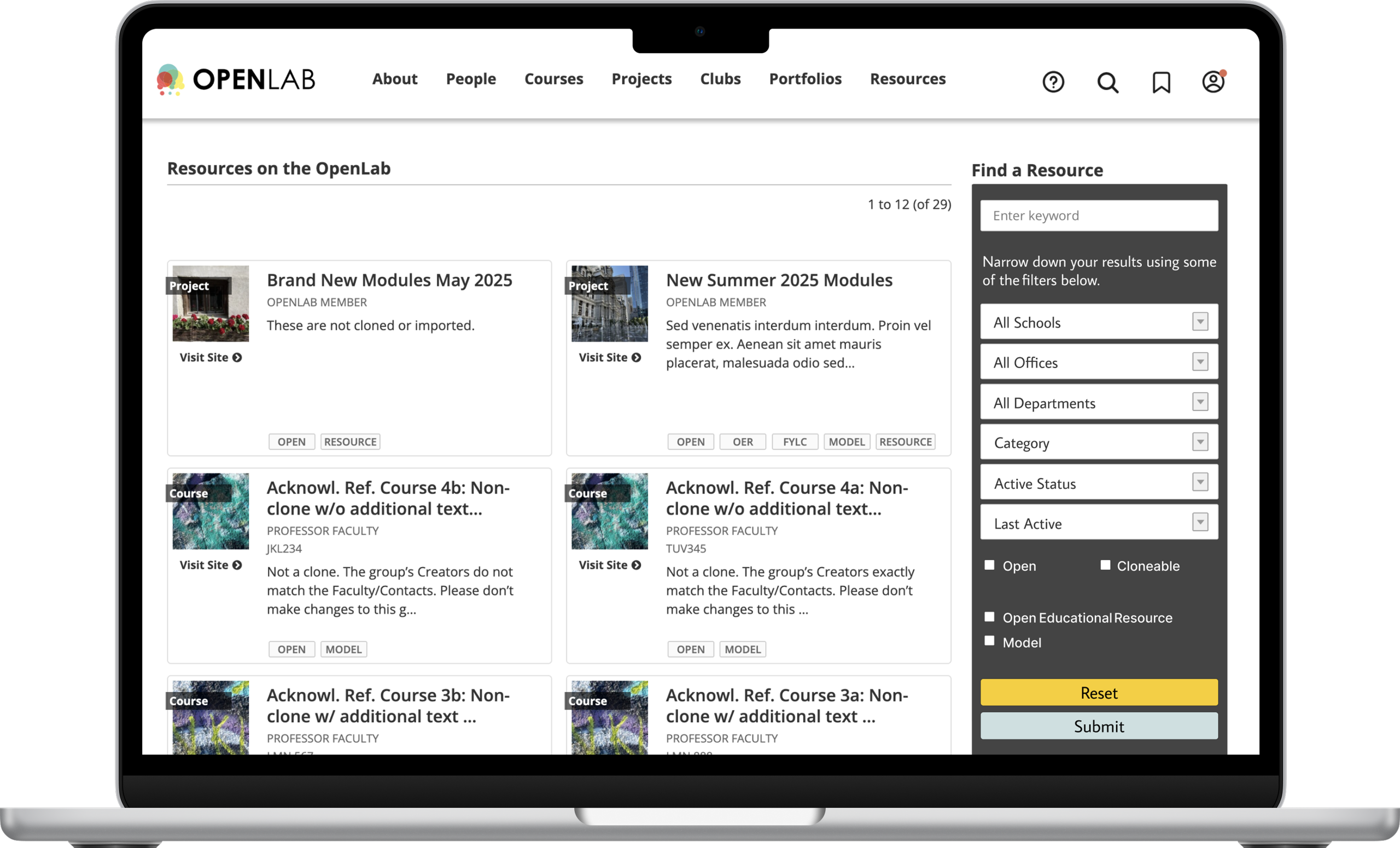Click the search magnifier icon

click(x=1107, y=83)
